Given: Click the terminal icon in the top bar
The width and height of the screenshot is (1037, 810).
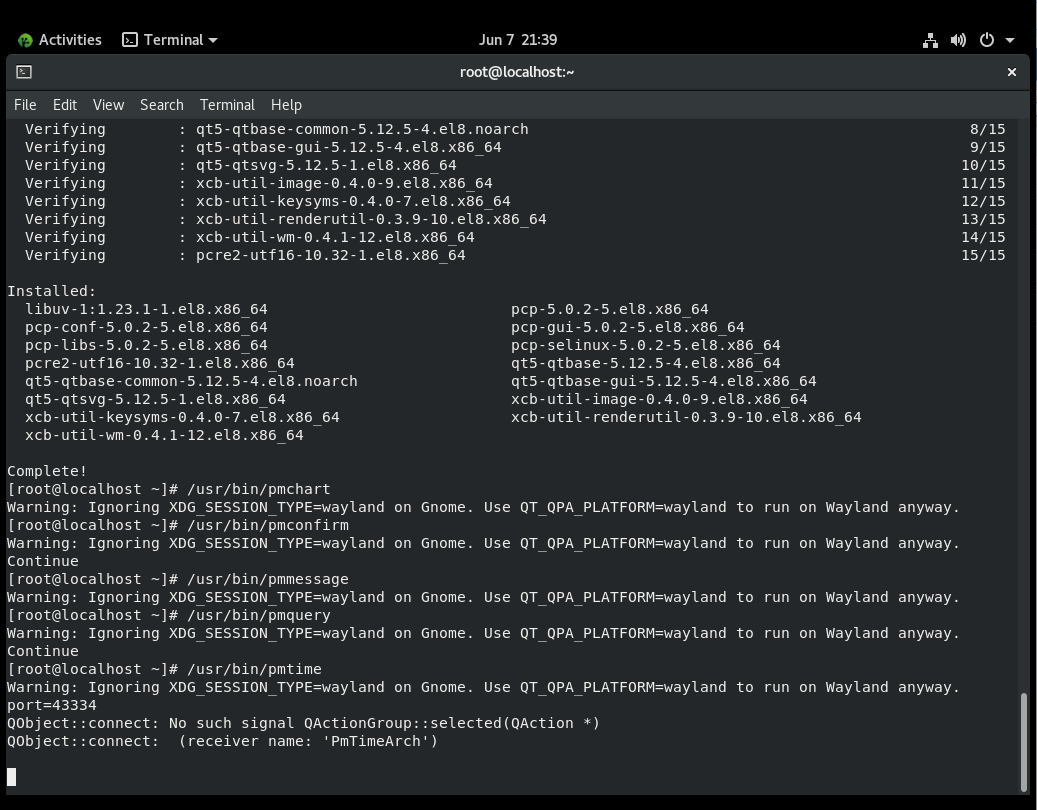Looking at the screenshot, I should point(130,40).
